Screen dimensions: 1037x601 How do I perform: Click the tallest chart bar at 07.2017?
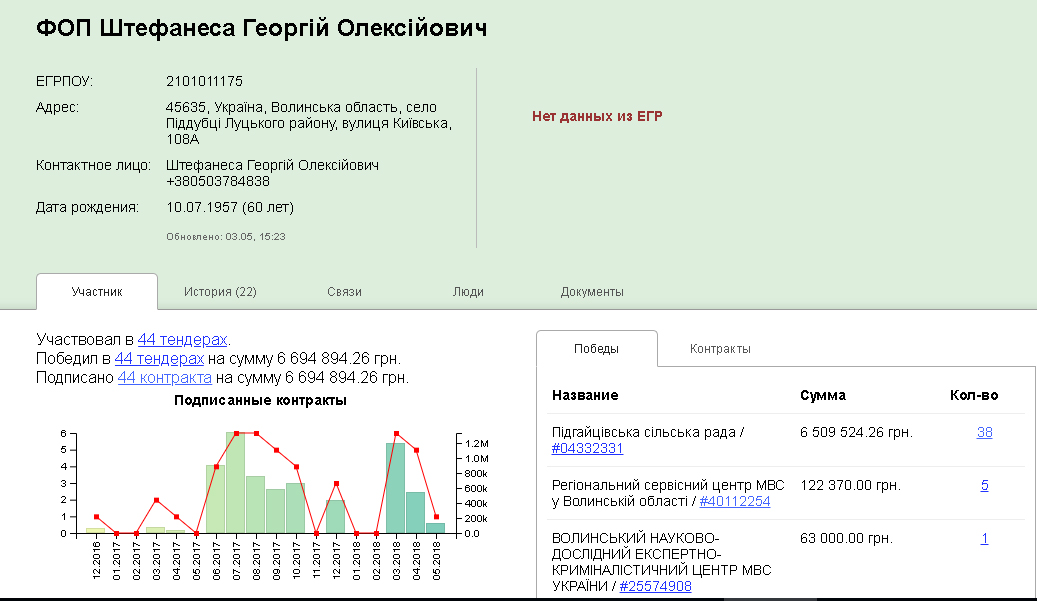click(236, 484)
